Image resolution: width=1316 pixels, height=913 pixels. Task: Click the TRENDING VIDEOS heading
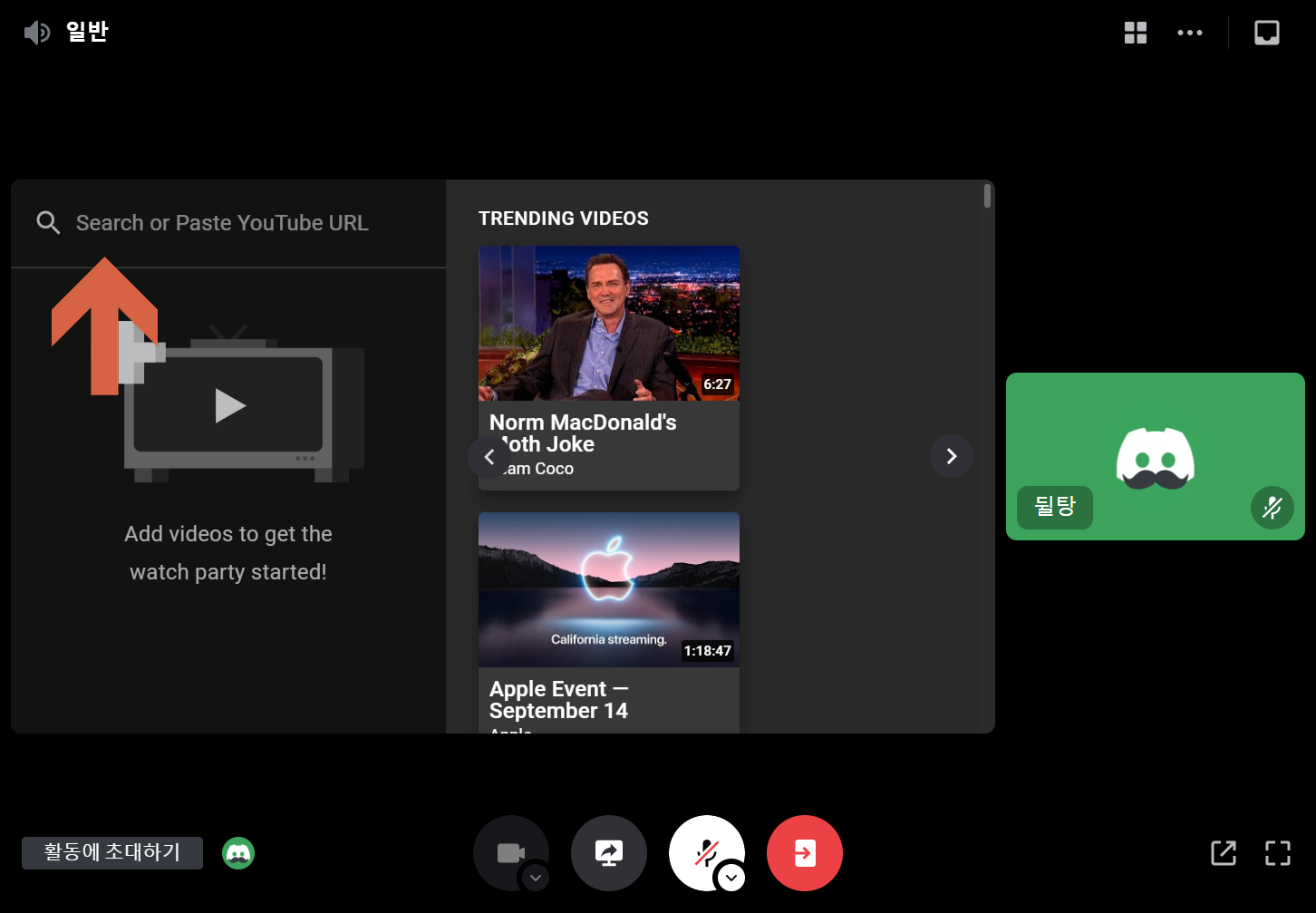point(564,219)
